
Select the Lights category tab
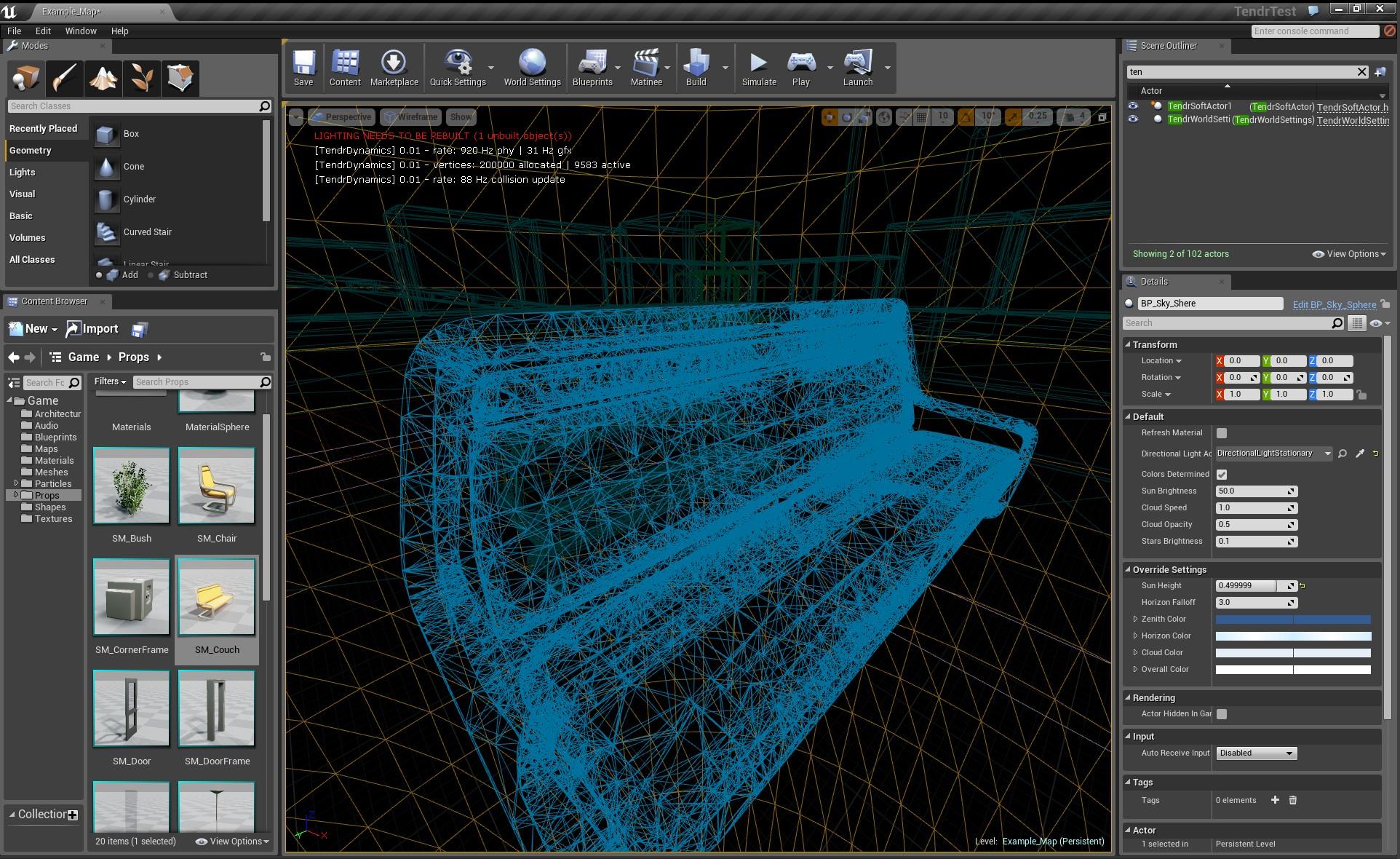[23, 173]
